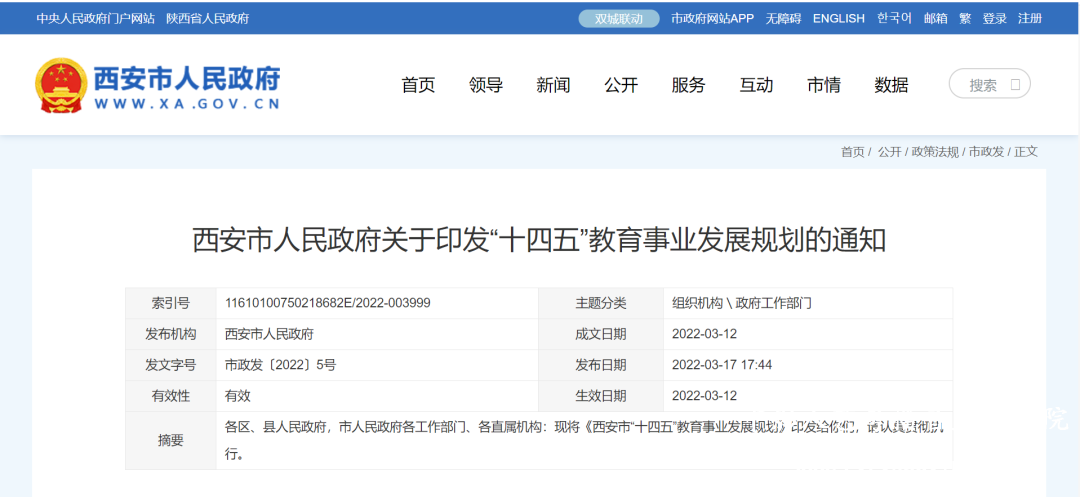This screenshot has height=497, width=1080.
Task: Select 新闻 in main navigation
Action: (553, 85)
